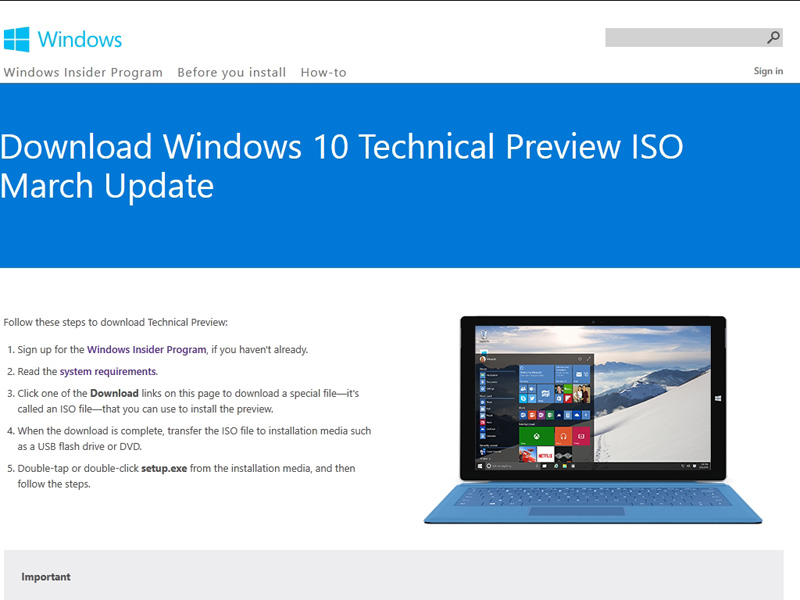Click the People photos tile
Viewport: 800px width, 600px height.
point(581,395)
